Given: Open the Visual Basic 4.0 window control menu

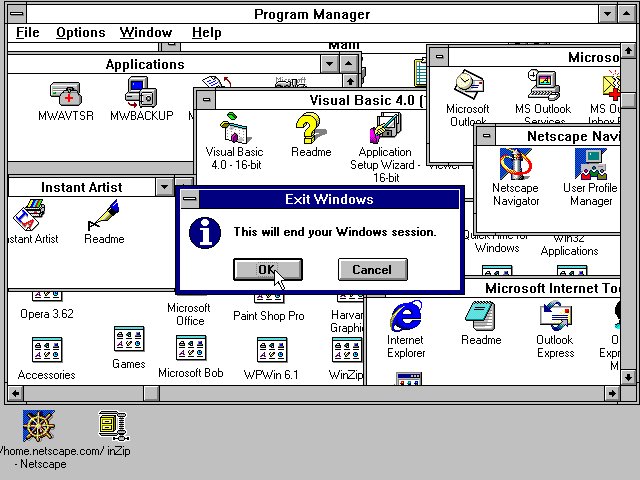Looking at the screenshot, I should (207, 100).
